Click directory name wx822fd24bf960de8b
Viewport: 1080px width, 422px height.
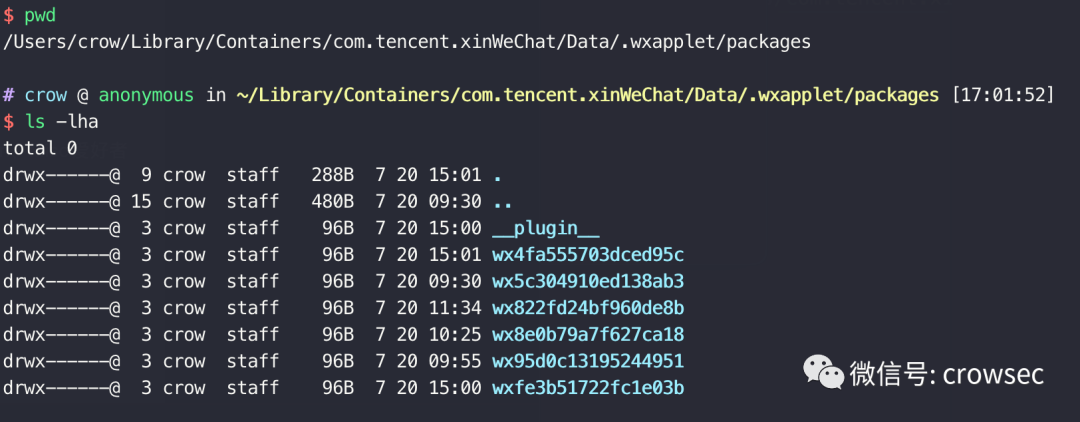click(x=588, y=308)
